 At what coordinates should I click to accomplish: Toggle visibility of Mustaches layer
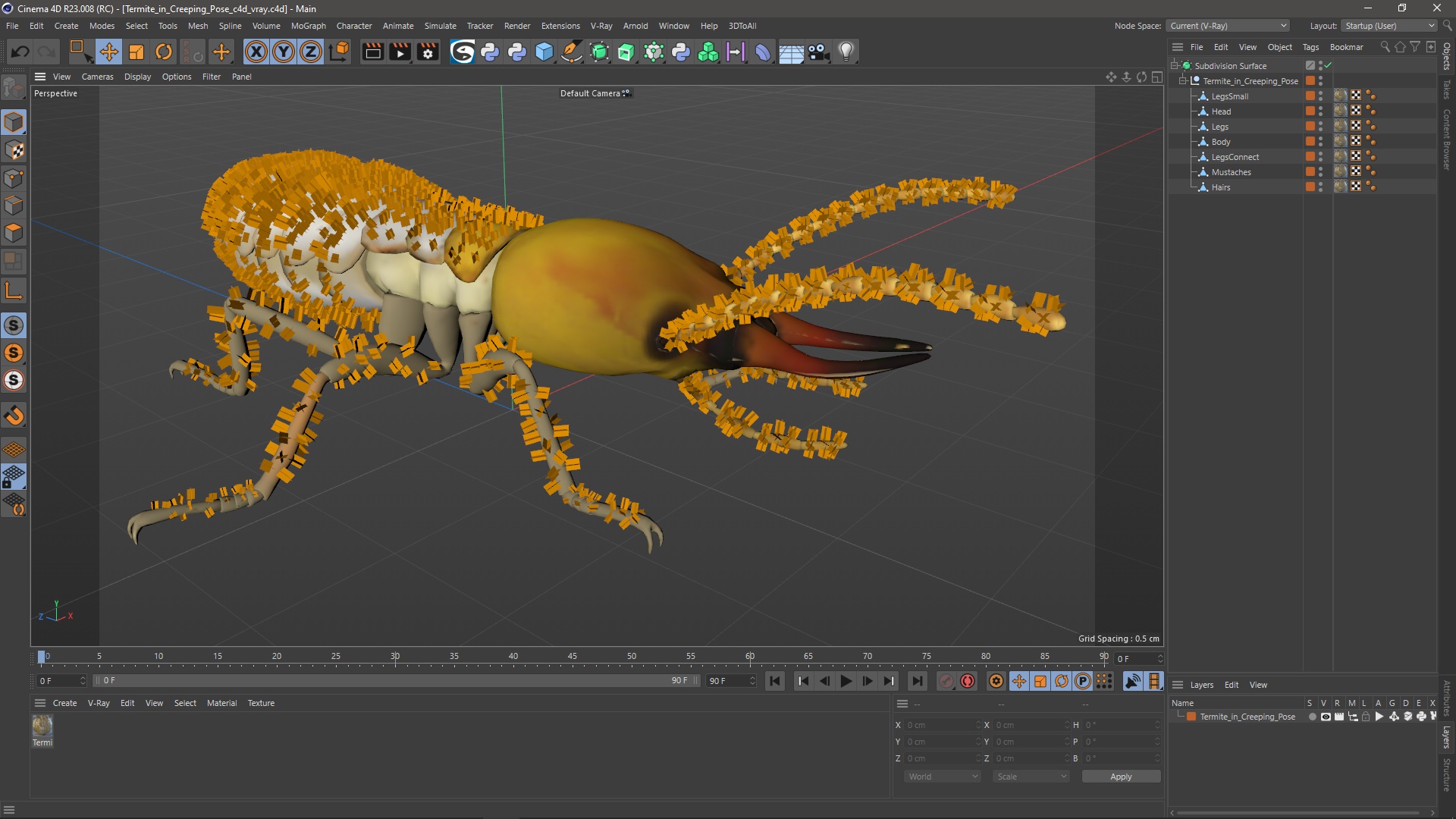point(1322,169)
